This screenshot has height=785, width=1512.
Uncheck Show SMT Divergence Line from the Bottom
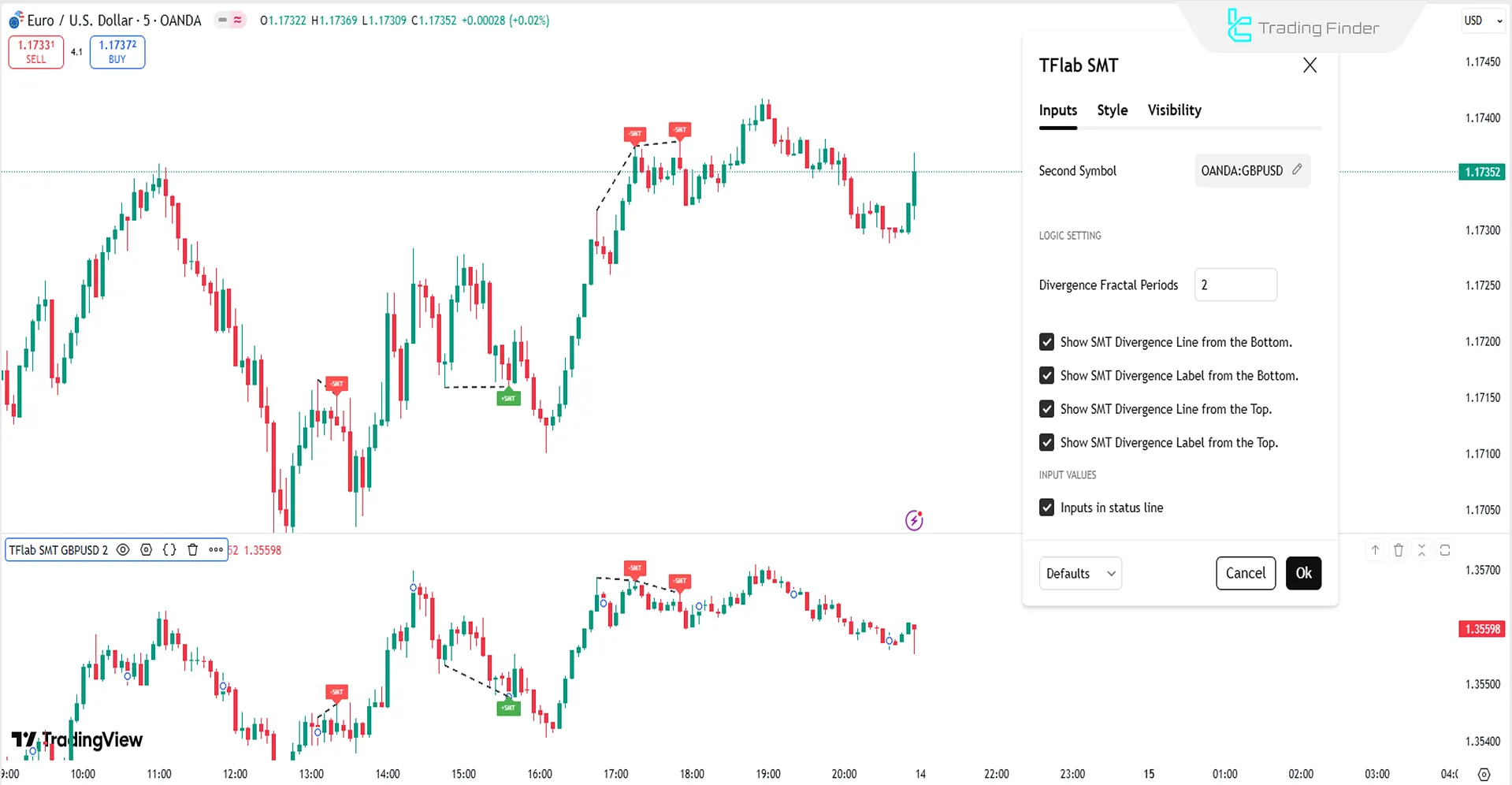point(1046,341)
